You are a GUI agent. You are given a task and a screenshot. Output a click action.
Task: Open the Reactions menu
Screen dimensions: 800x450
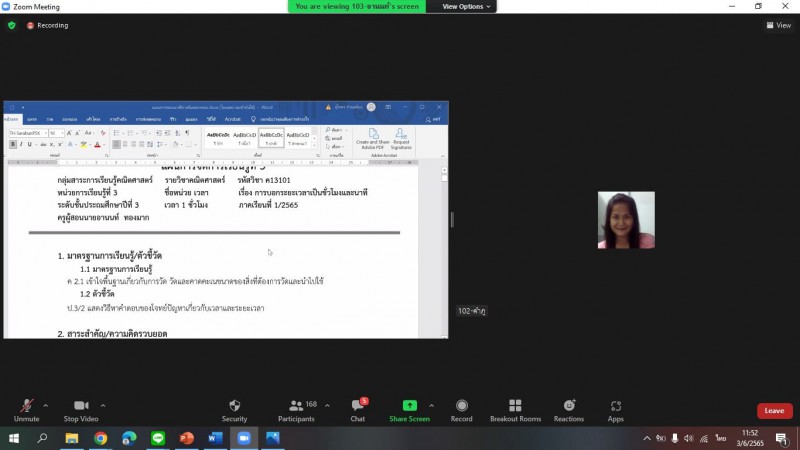tap(568, 408)
